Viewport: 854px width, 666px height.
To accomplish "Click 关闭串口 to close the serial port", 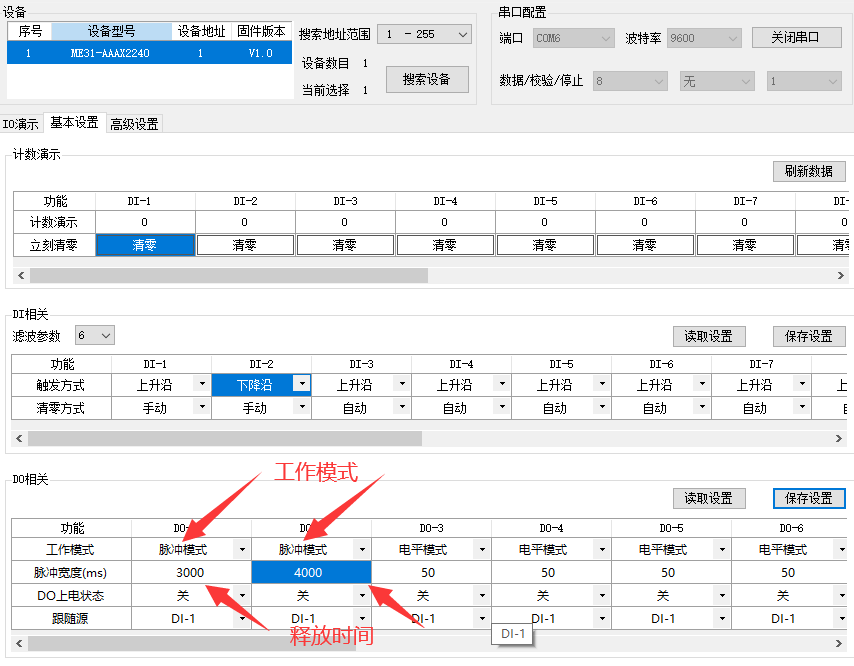I will pos(794,37).
